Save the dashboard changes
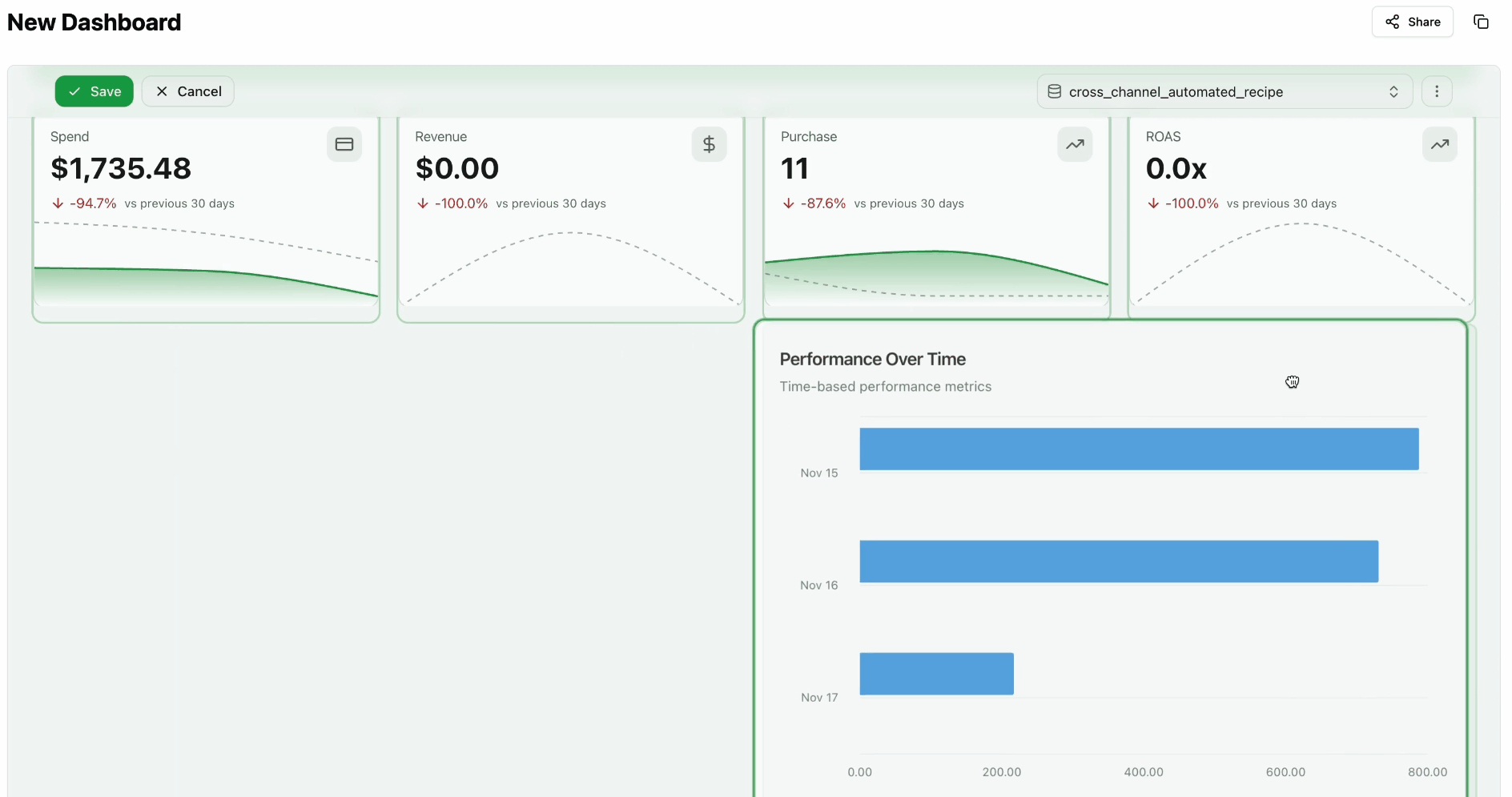 click(94, 91)
